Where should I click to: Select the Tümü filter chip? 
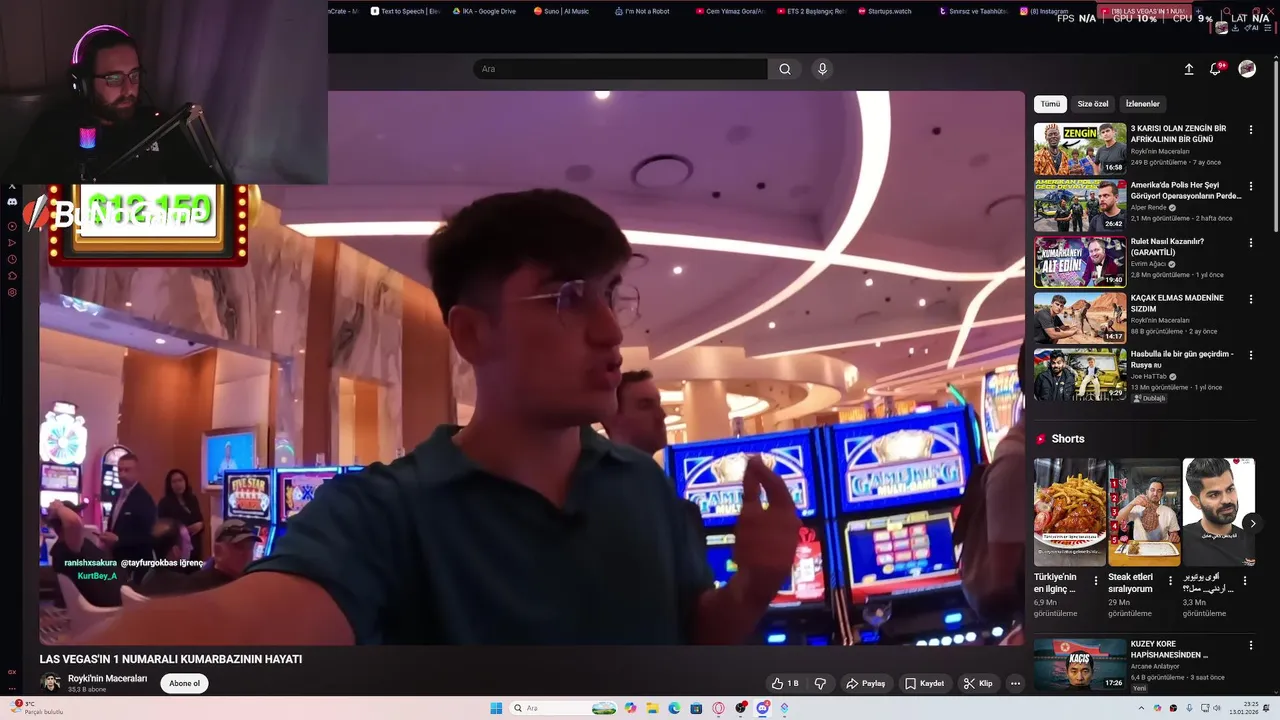click(1050, 104)
